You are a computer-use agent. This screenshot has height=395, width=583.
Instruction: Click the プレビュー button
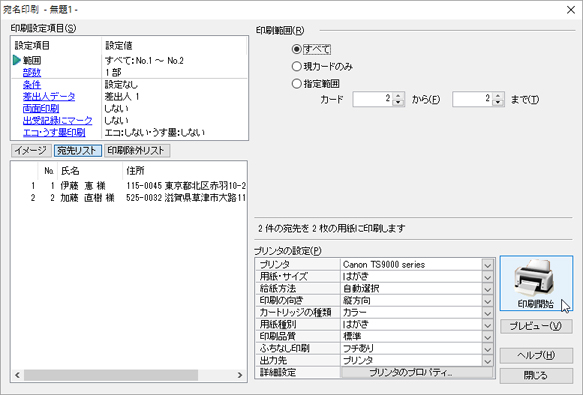536,326
